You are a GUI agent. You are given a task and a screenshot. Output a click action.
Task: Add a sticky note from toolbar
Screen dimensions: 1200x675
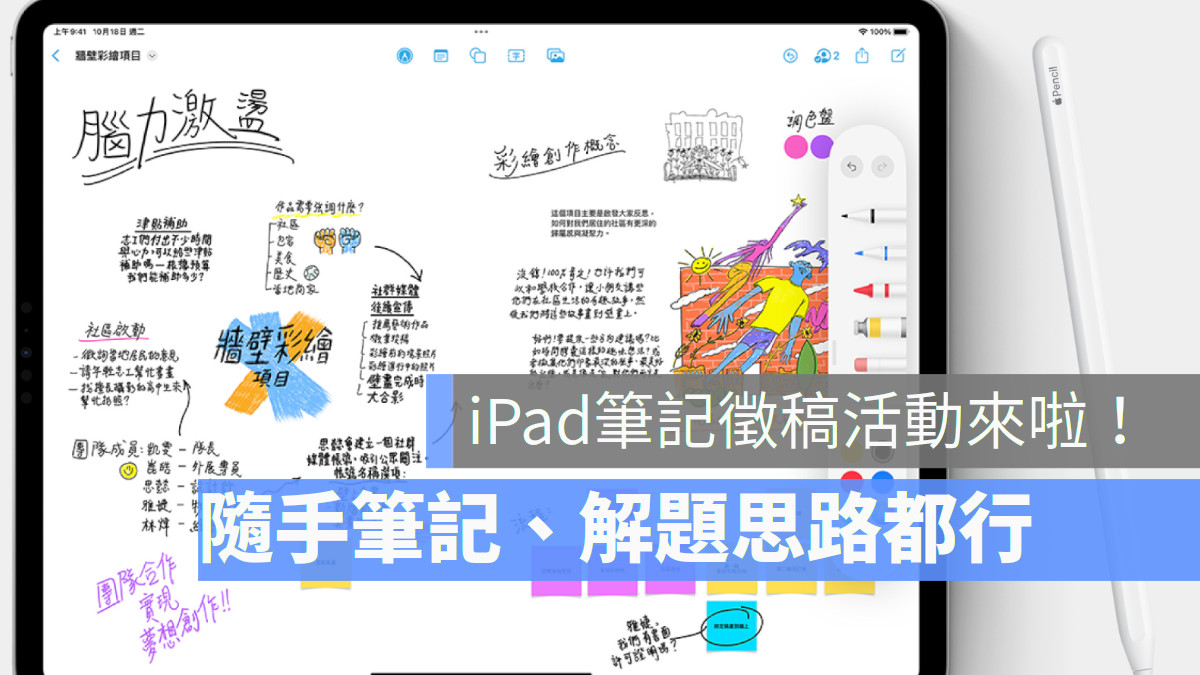(440, 56)
